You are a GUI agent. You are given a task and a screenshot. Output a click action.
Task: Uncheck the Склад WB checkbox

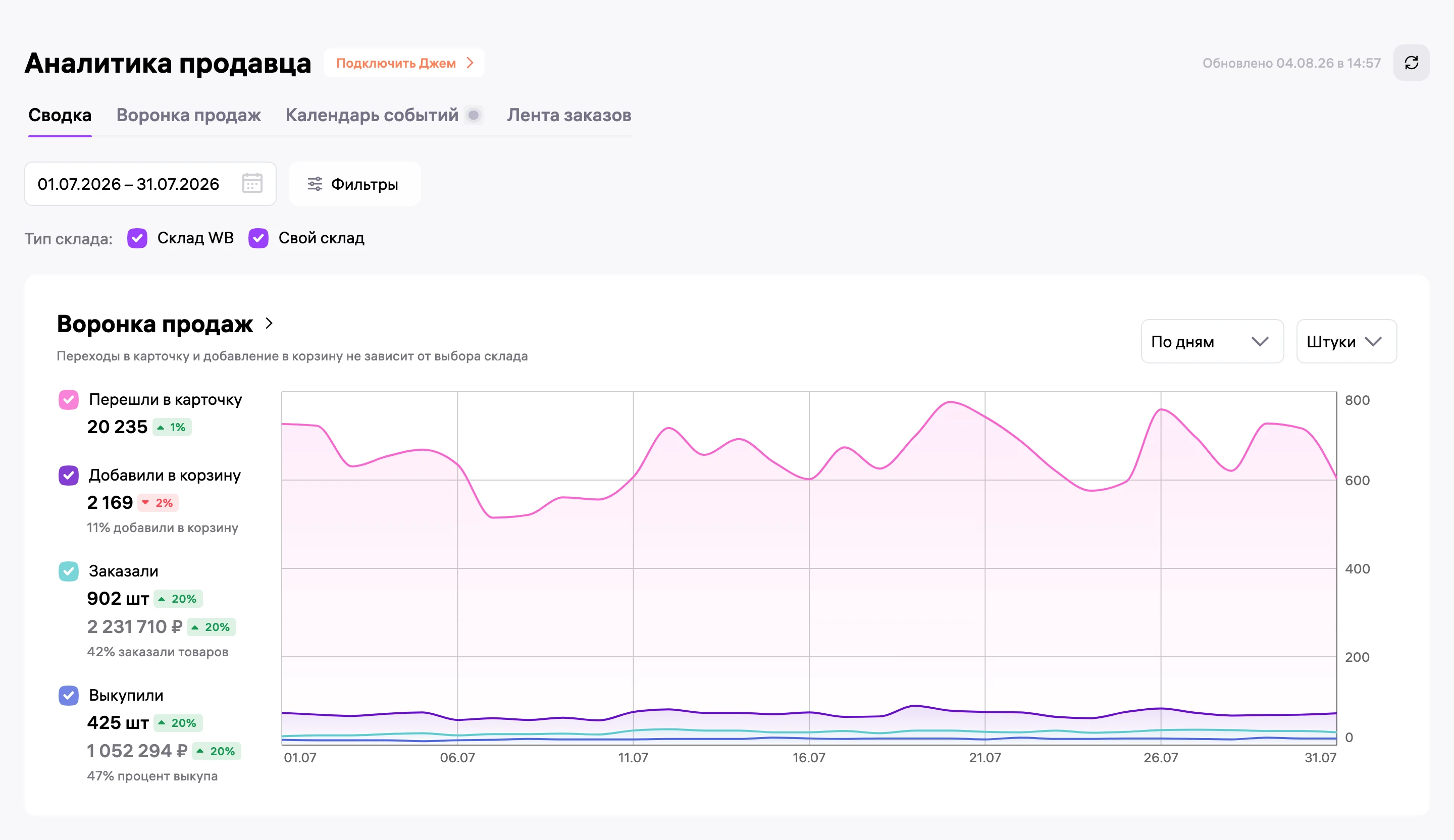(x=137, y=238)
